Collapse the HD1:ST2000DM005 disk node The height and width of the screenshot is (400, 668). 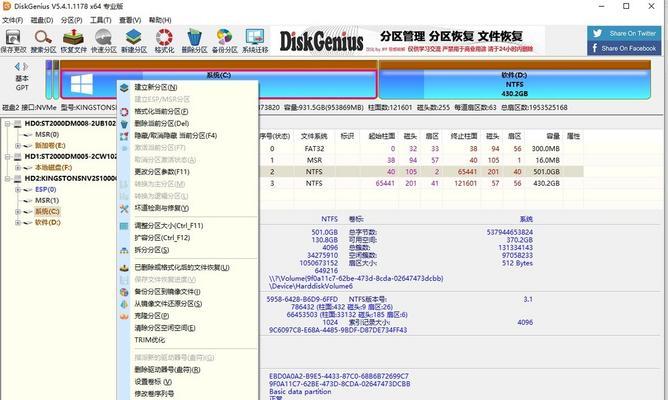tap(7, 157)
